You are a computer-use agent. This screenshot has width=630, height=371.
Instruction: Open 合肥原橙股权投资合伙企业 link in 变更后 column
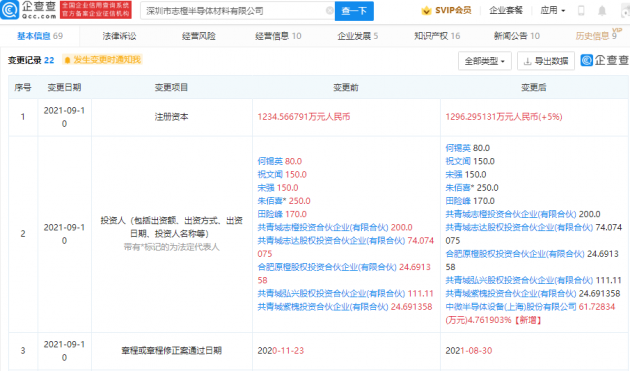515,254
